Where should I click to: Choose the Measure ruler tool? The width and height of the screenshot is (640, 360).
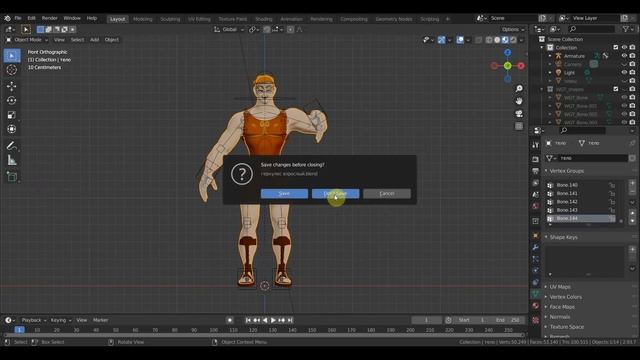pyautogui.click(x=12, y=160)
